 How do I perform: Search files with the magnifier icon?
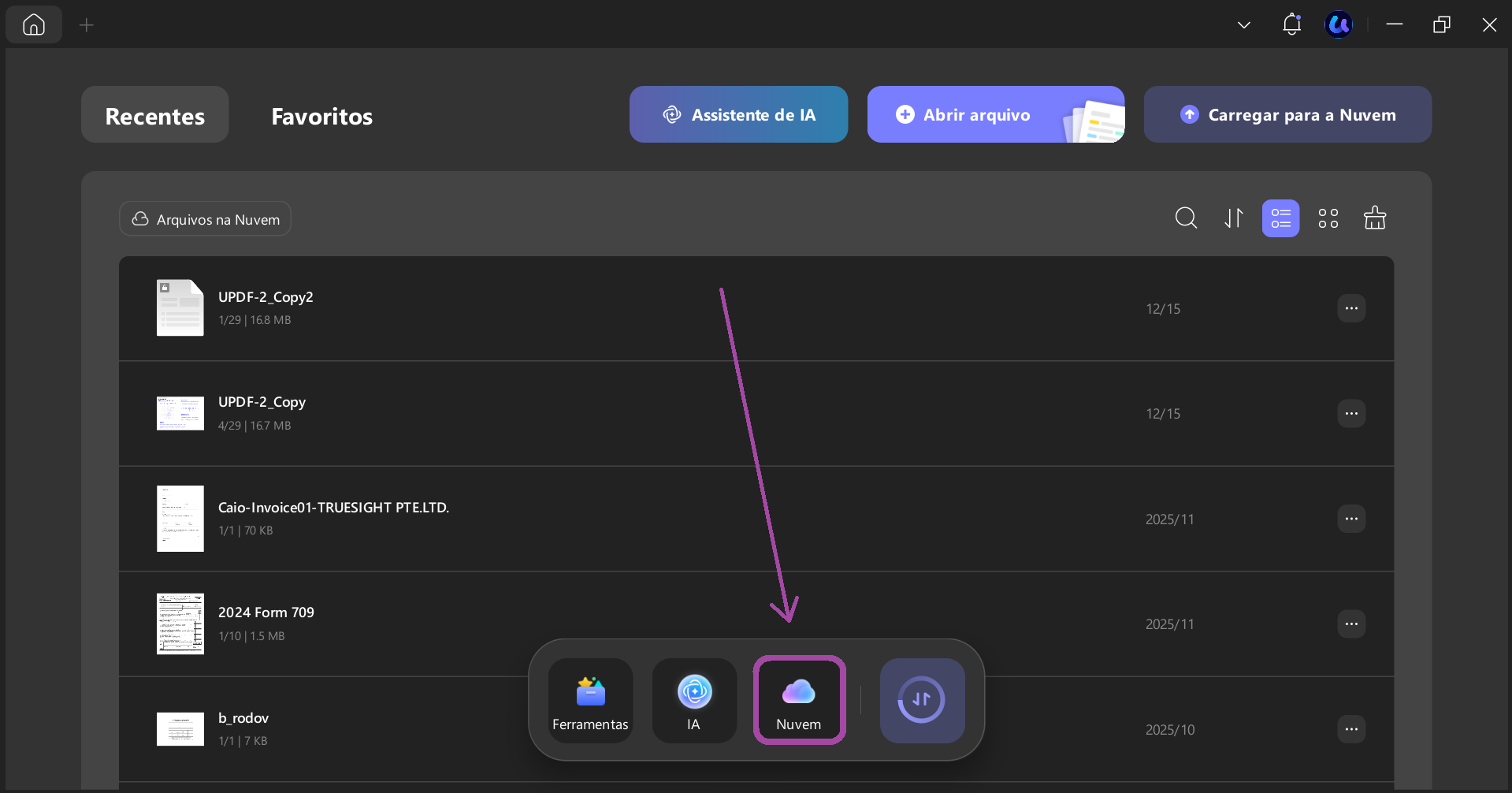click(x=1186, y=218)
